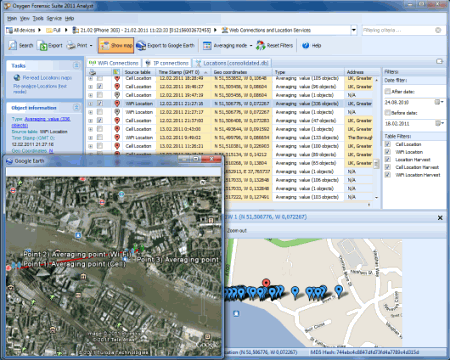This screenshot has height=360, width=450.
Task: Check the box for 12.02.2011 21:27:17 row
Action: (x=100, y=112)
